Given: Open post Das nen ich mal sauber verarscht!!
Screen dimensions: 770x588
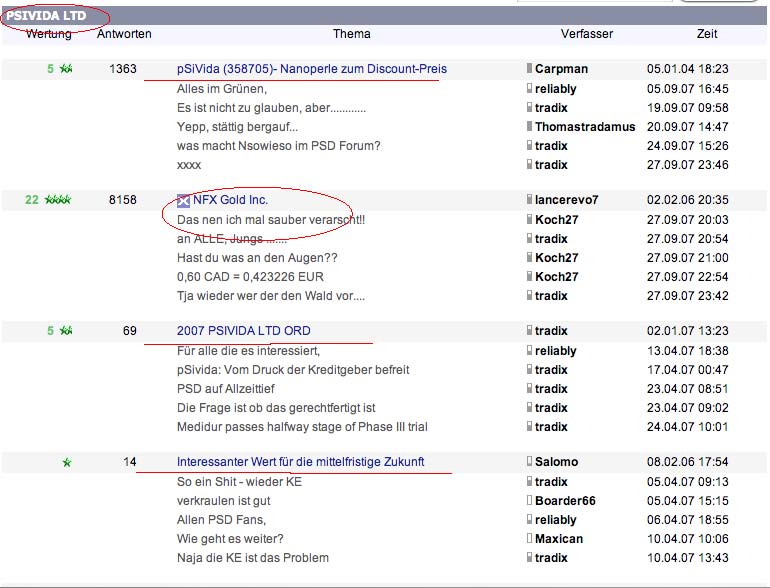Looking at the screenshot, I should click(271, 220).
